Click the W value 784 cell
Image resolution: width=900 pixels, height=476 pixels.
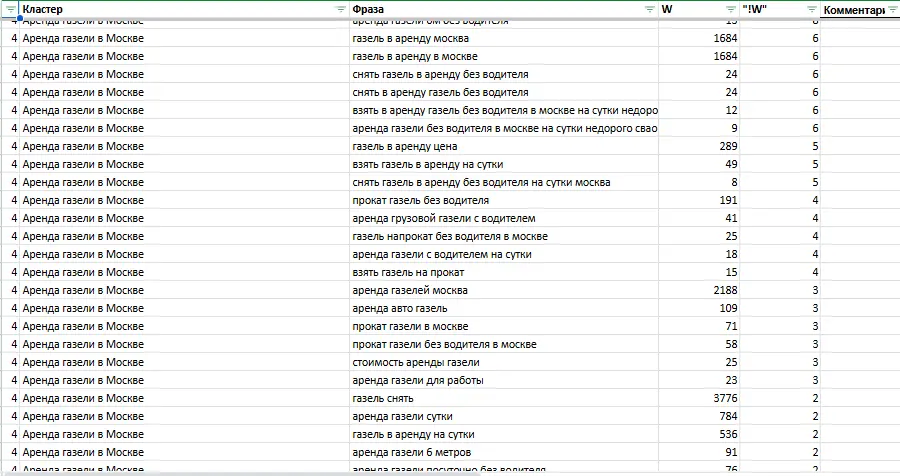tap(698, 416)
